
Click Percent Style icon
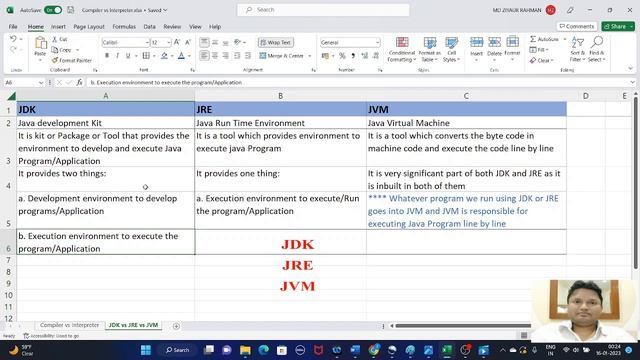[x=342, y=56]
